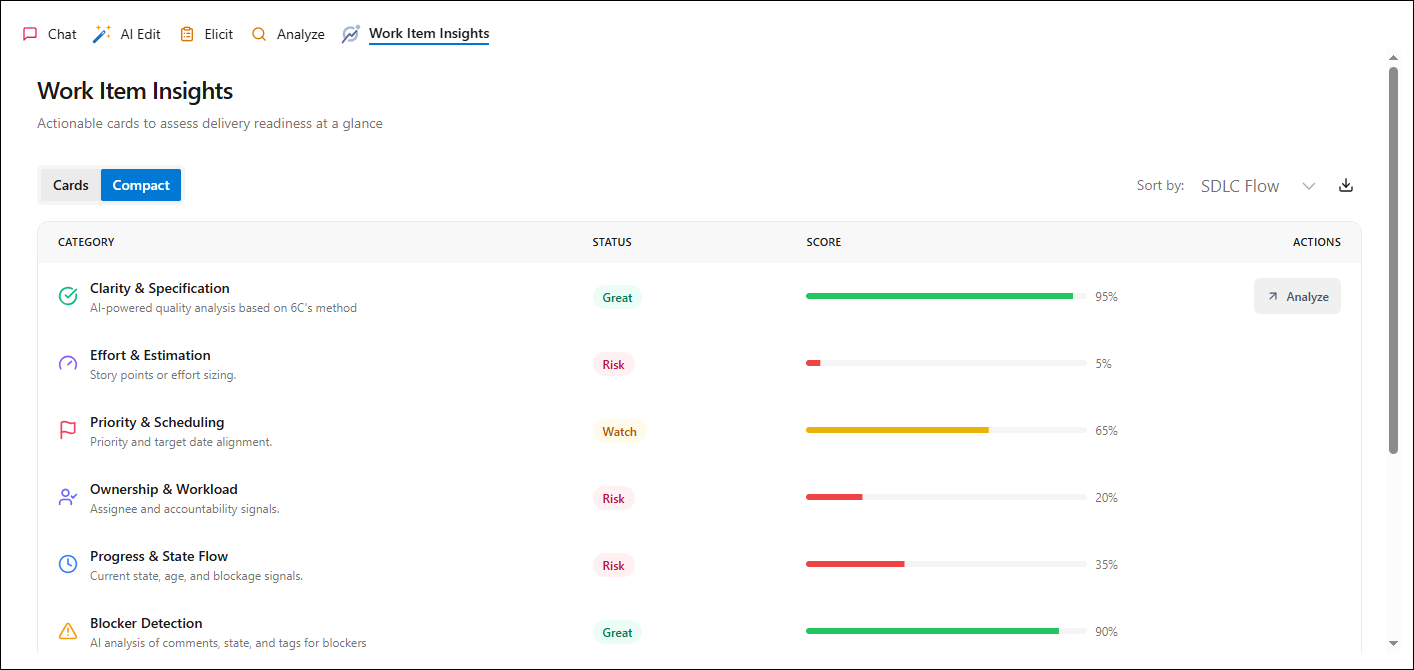Screen dimensions: 1414x670
Task: Click the STATUS column header
Action: [612, 242]
